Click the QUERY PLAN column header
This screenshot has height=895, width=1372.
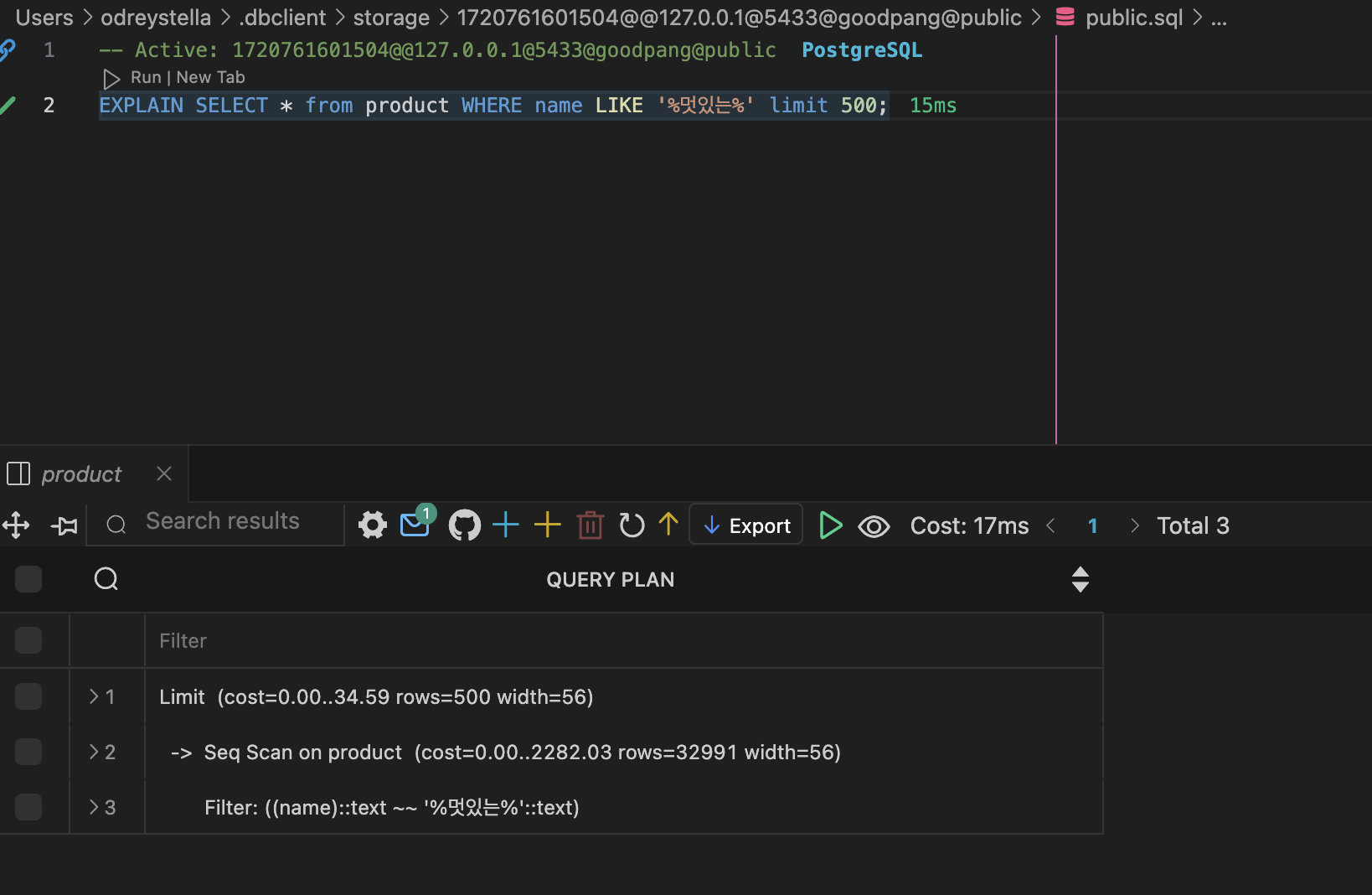pos(610,579)
